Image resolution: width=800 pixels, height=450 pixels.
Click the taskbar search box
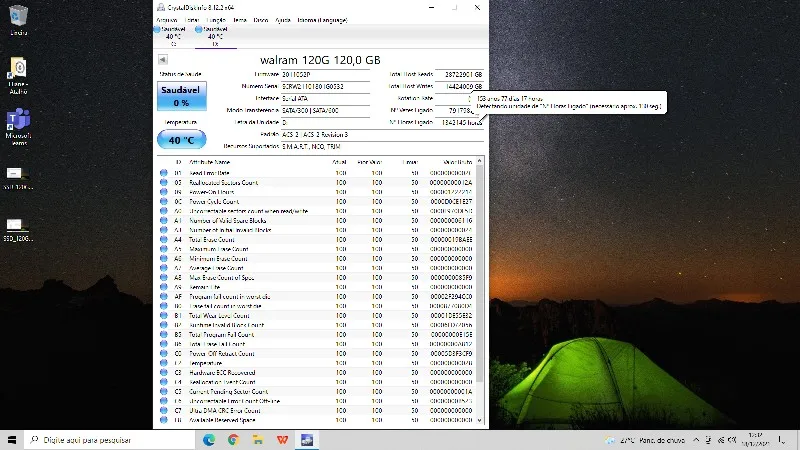pos(109,440)
